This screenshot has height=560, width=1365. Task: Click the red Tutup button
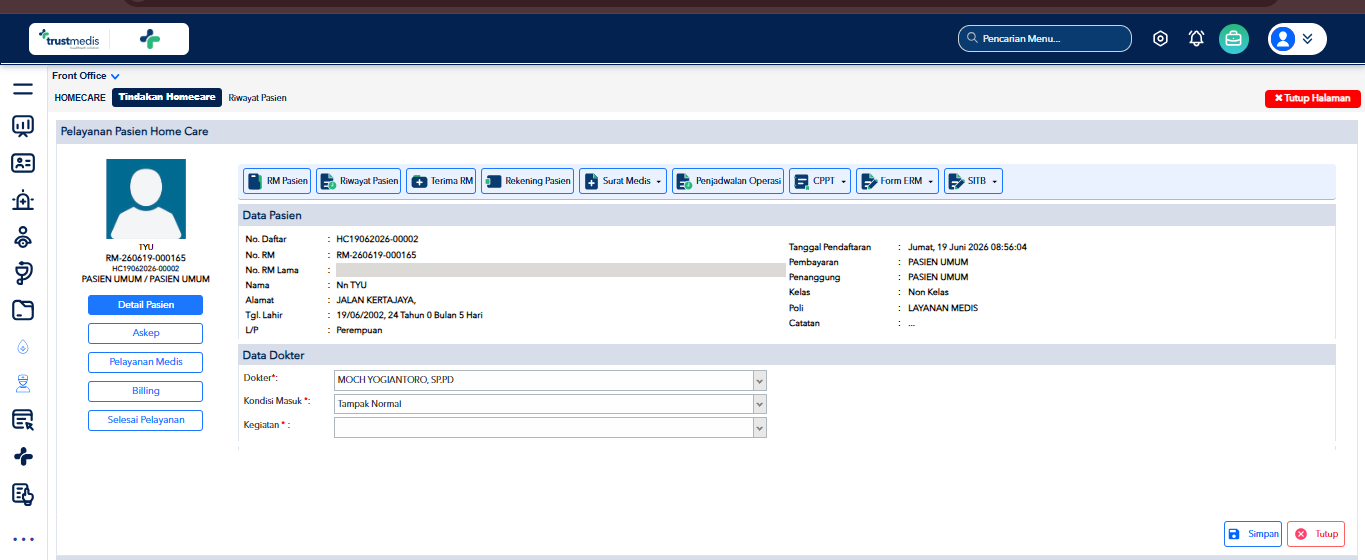(1316, 534)
